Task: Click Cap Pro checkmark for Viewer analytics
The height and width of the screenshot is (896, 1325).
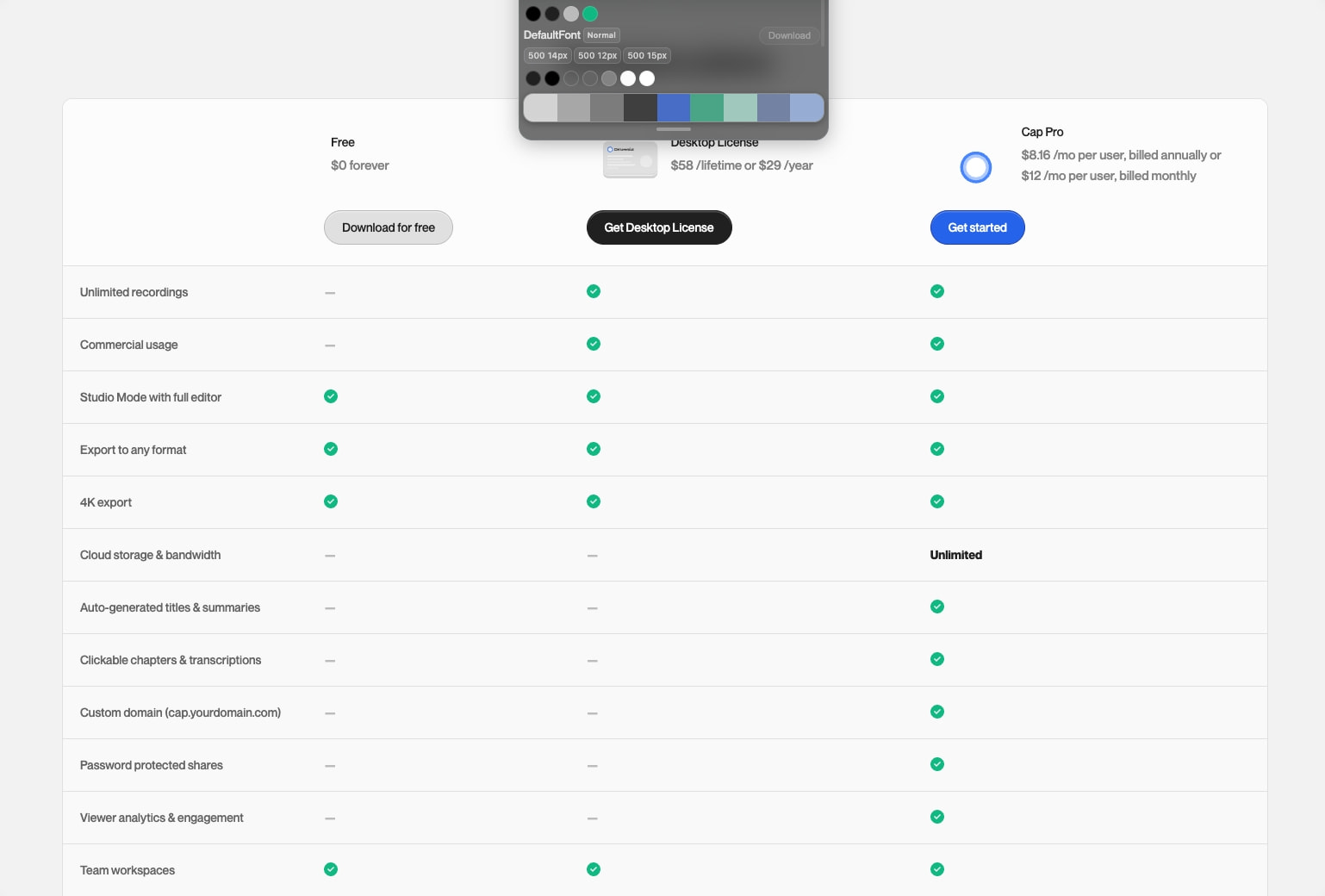Action: (x=937, y=817)
